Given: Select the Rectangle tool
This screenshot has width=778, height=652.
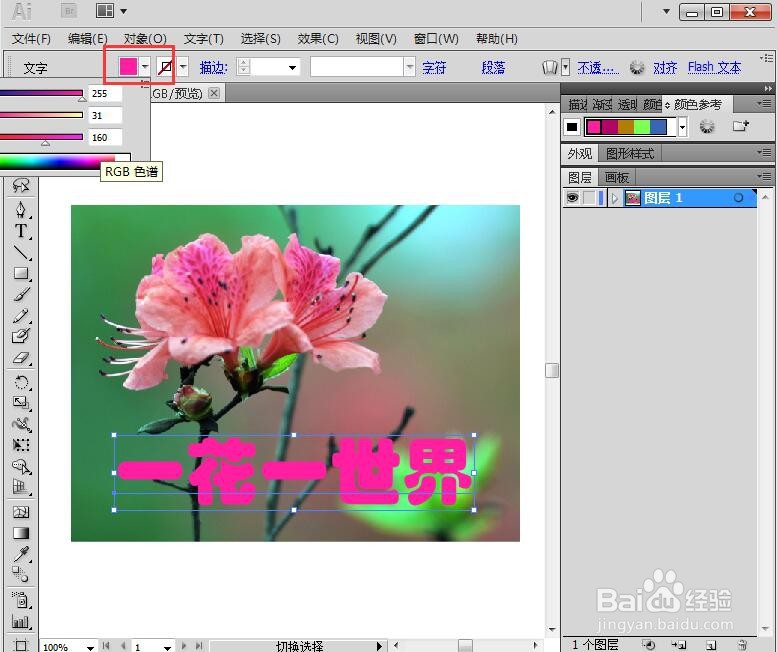Looking at the screenshot, I should pyautogui.click(x=21, y=273).
